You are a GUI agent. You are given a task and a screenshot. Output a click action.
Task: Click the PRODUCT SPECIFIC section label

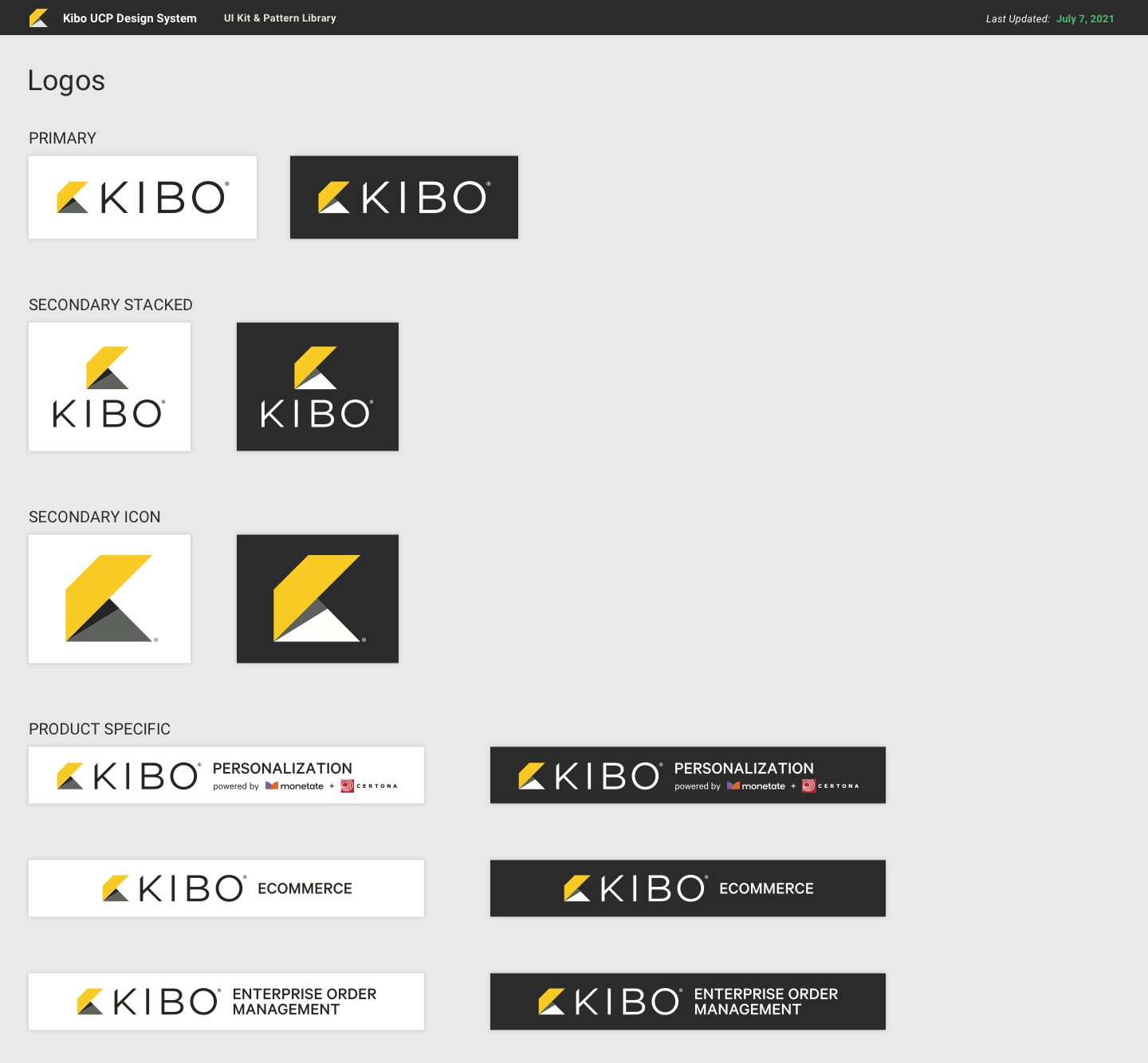click(x=100, y=729)
